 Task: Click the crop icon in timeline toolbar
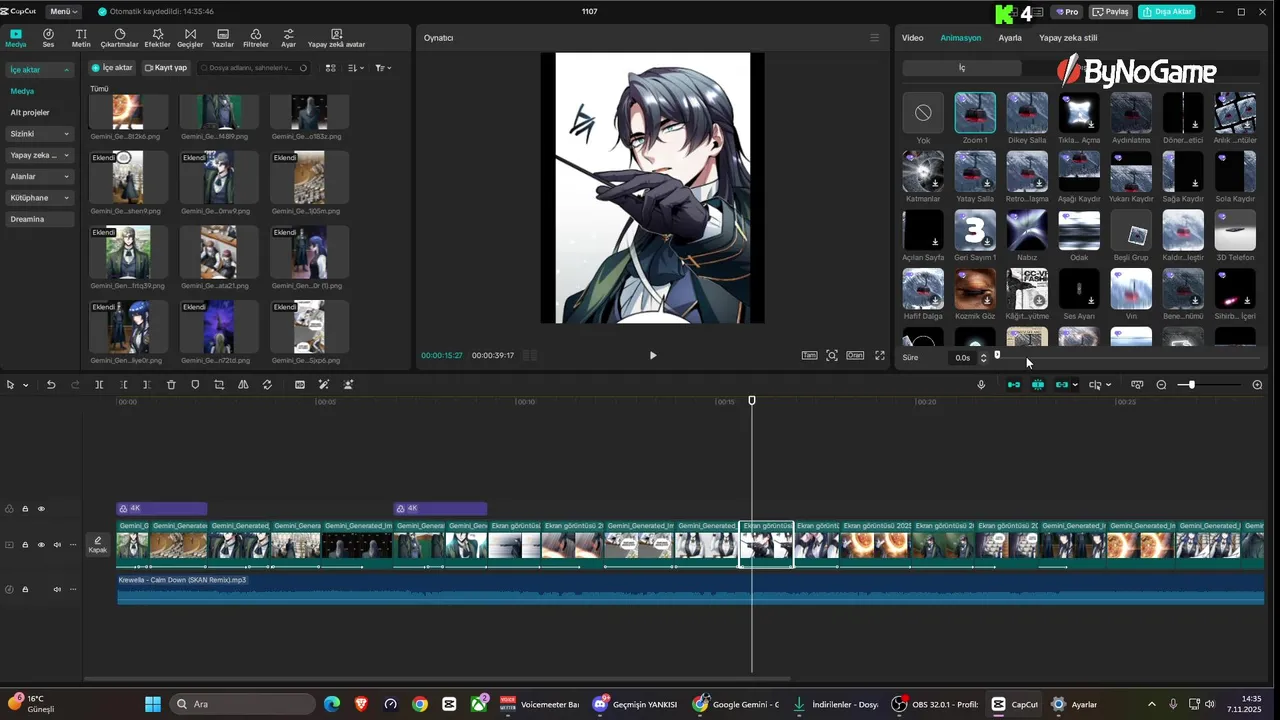[219, 385]
